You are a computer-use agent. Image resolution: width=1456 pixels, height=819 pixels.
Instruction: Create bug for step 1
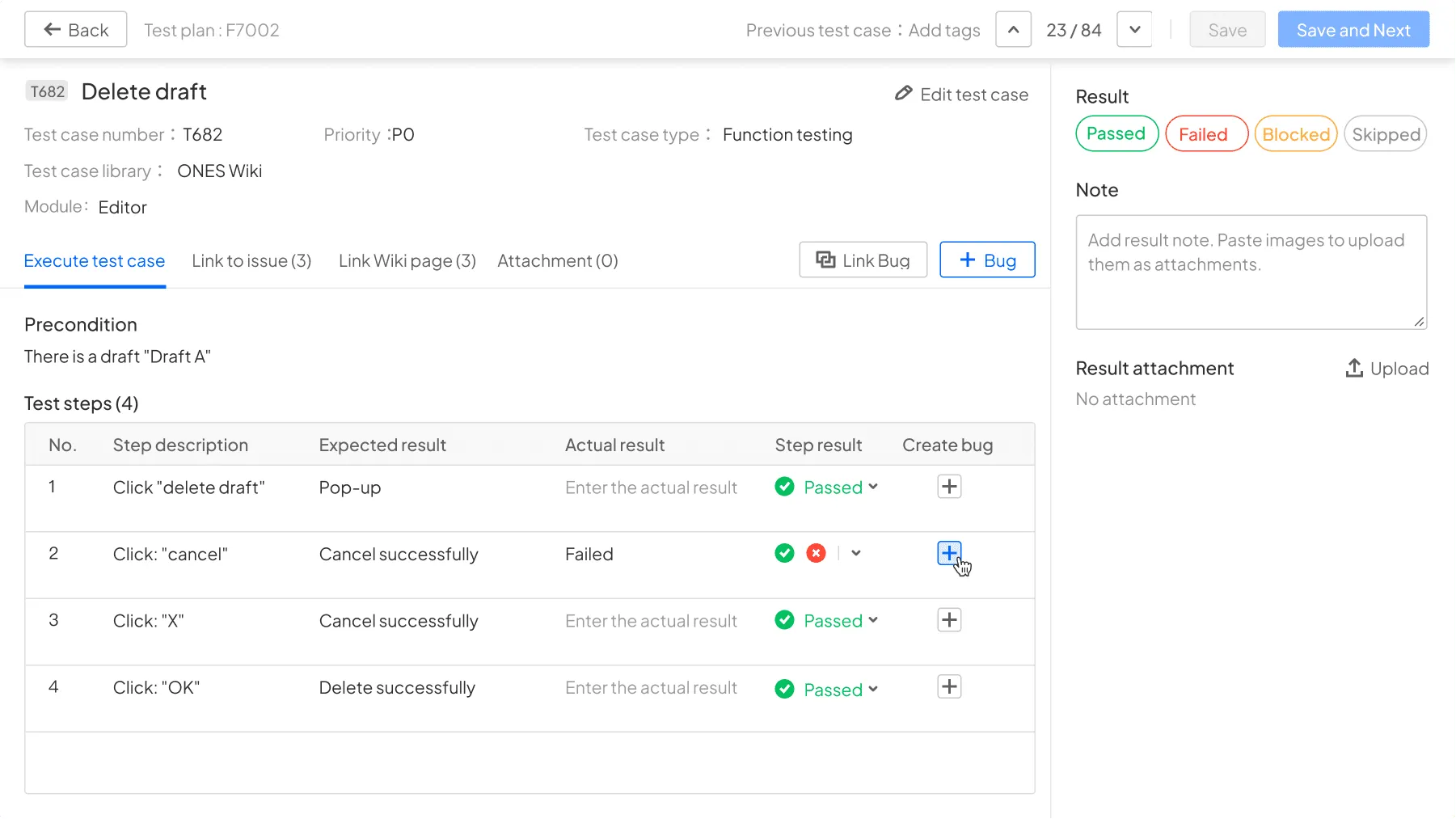(x=949, y=487)
